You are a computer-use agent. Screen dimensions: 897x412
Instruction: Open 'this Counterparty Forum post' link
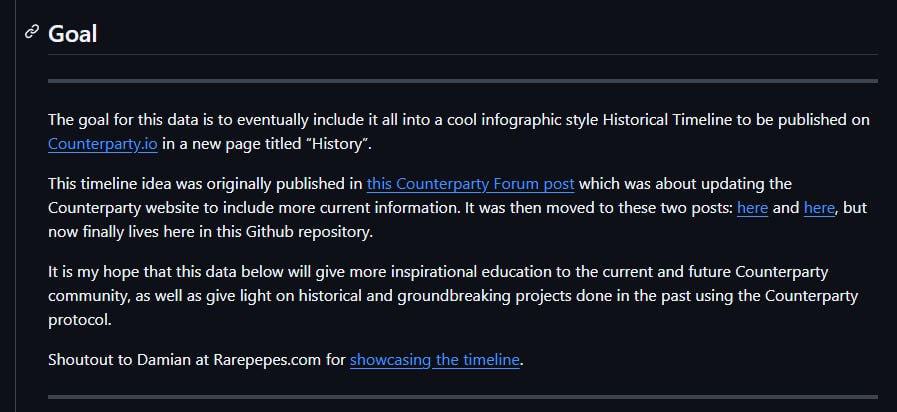point(470,184)
